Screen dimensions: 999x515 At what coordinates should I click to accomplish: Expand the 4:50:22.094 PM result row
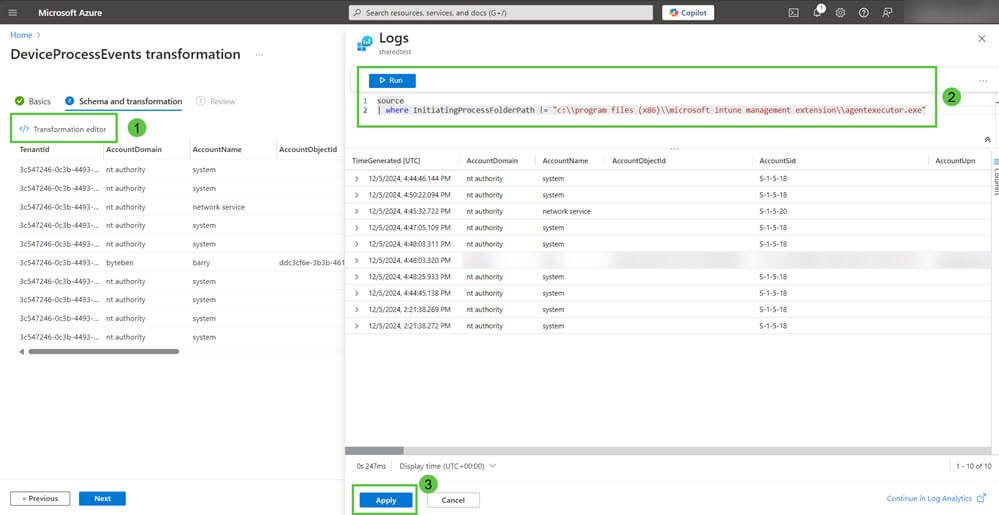[x=357, y=195]
